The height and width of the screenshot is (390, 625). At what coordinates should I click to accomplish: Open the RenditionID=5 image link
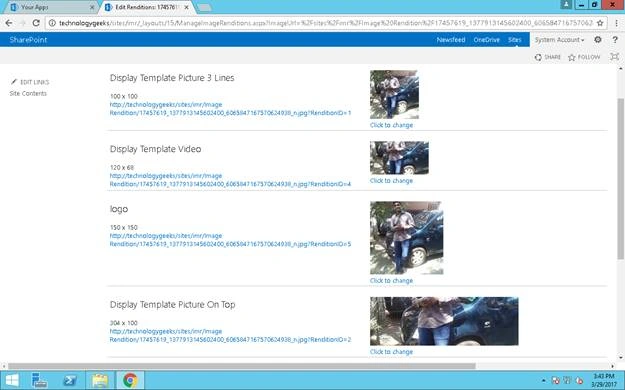coord(230,240)
